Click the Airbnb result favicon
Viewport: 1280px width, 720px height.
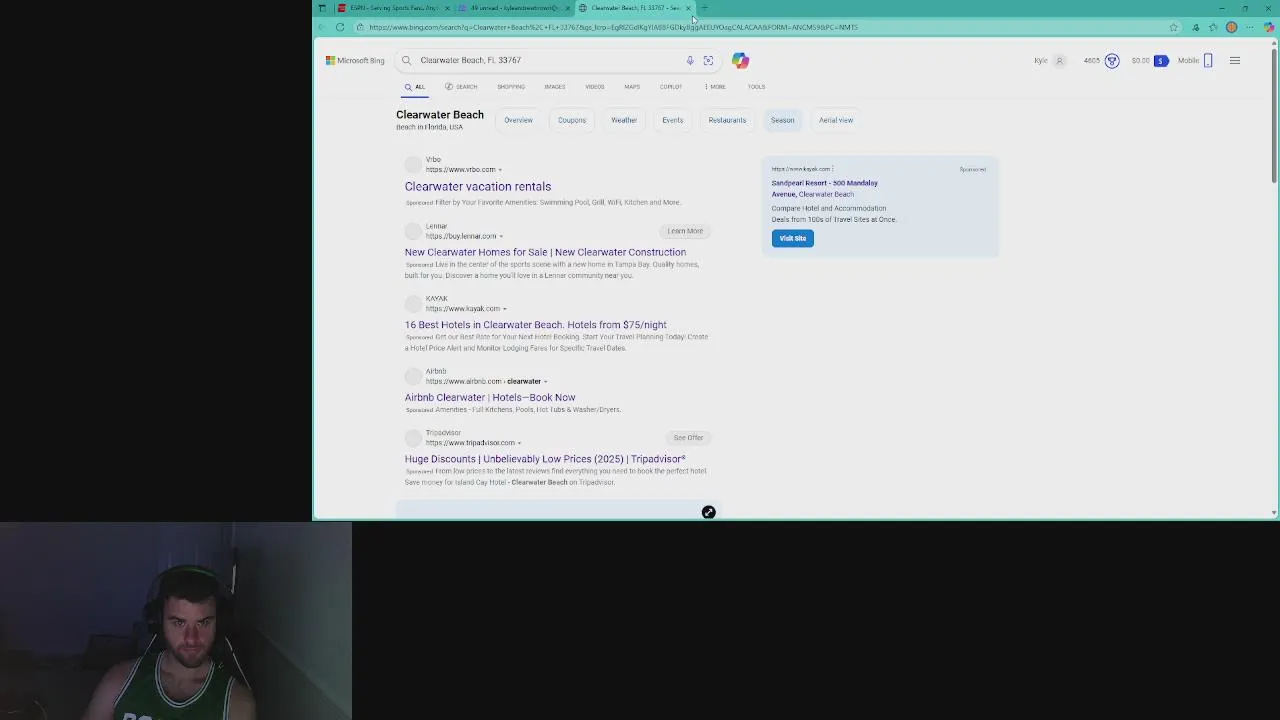413,376
